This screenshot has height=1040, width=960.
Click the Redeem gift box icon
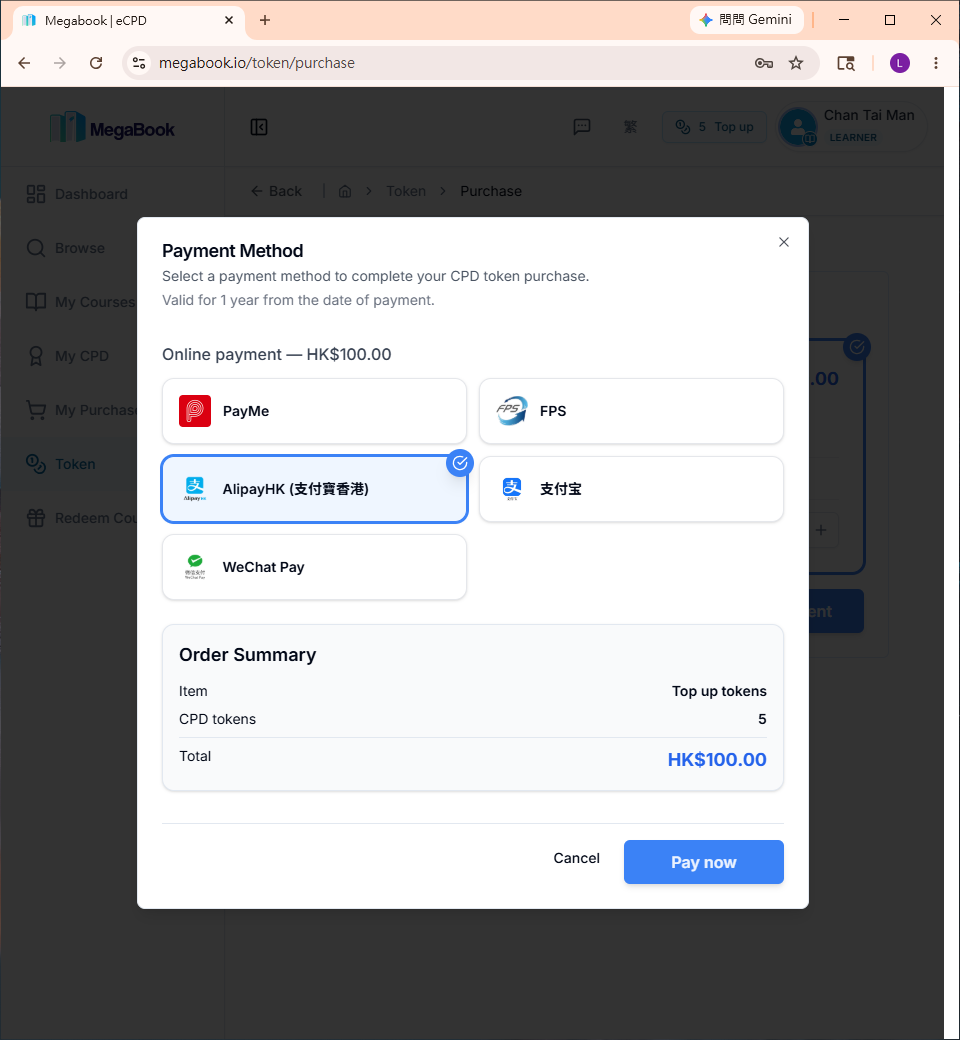click(36, 518)
